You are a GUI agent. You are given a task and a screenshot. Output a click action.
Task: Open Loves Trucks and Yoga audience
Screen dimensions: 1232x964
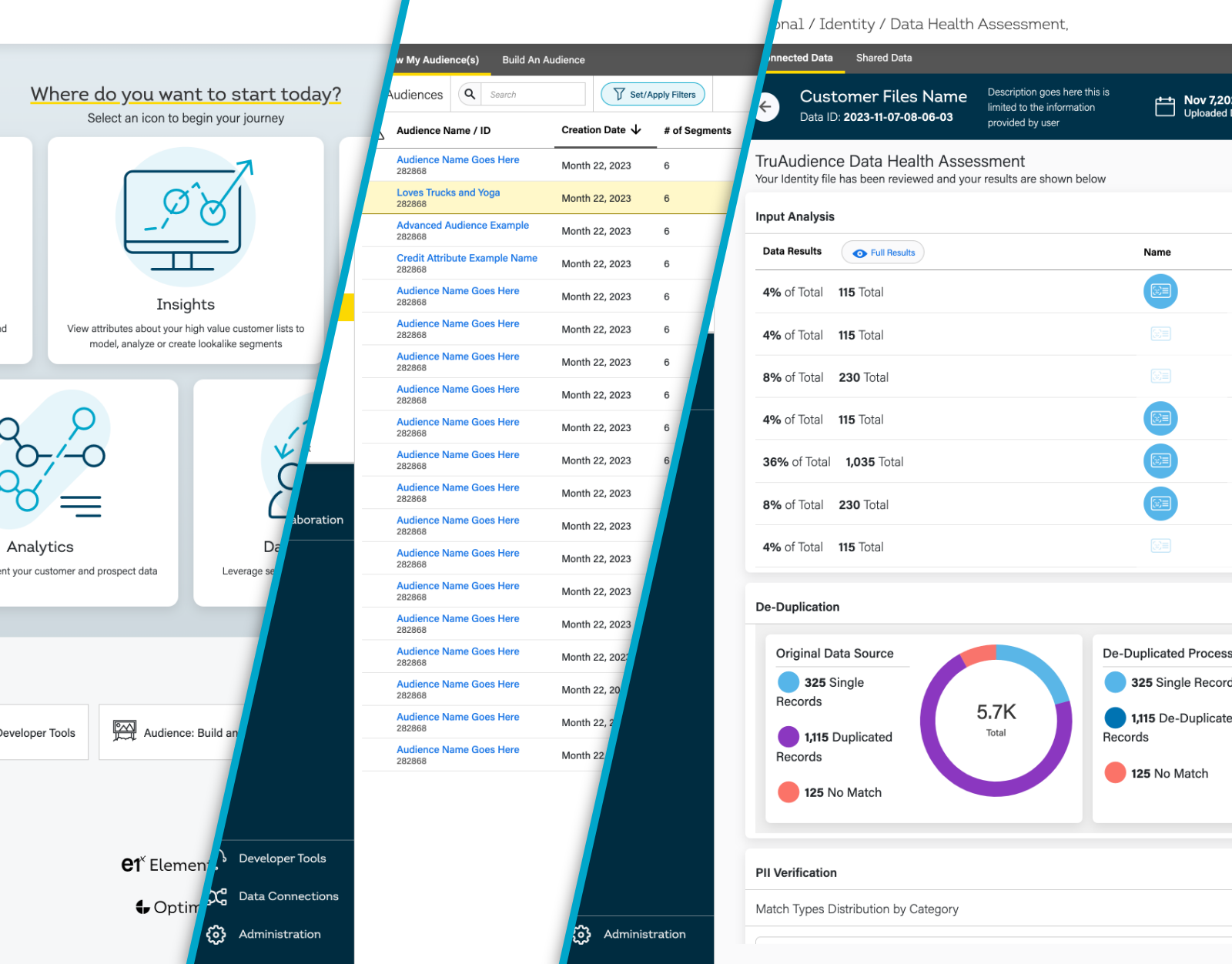click(x=448, y=192)
